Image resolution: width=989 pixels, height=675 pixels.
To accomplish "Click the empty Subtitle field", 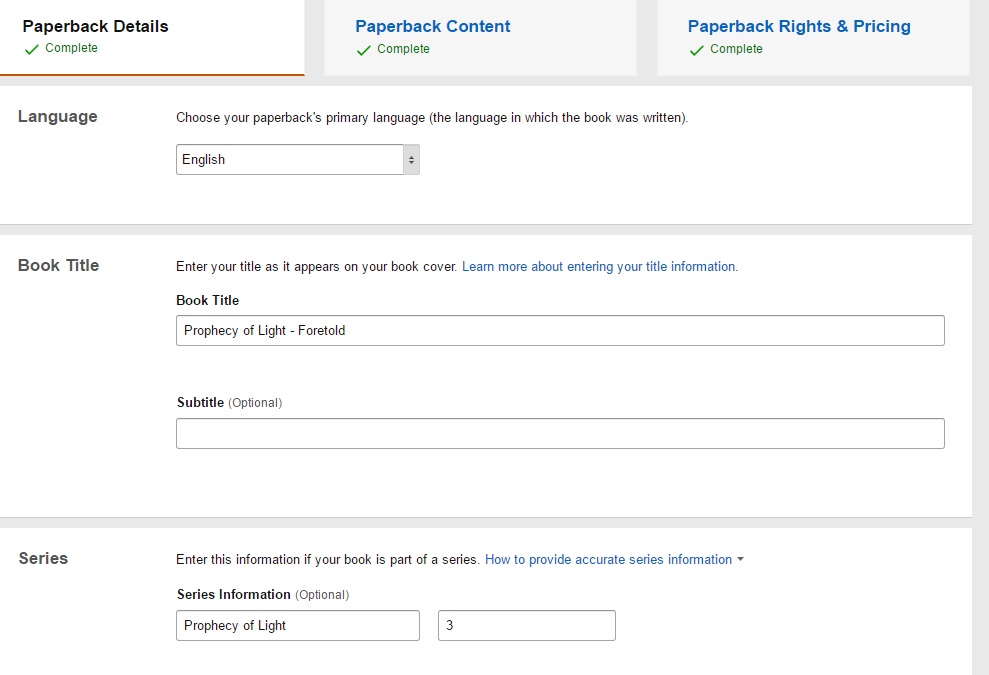I will pos(560,433).
